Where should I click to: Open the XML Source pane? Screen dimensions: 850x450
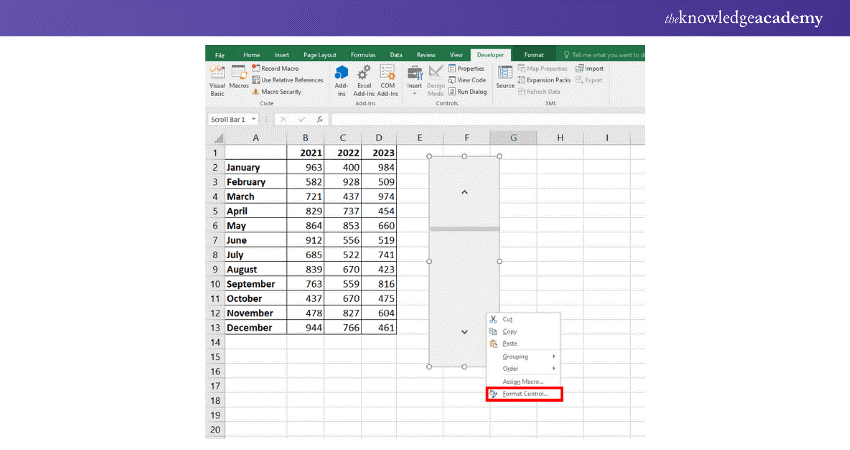pos(505,76)
